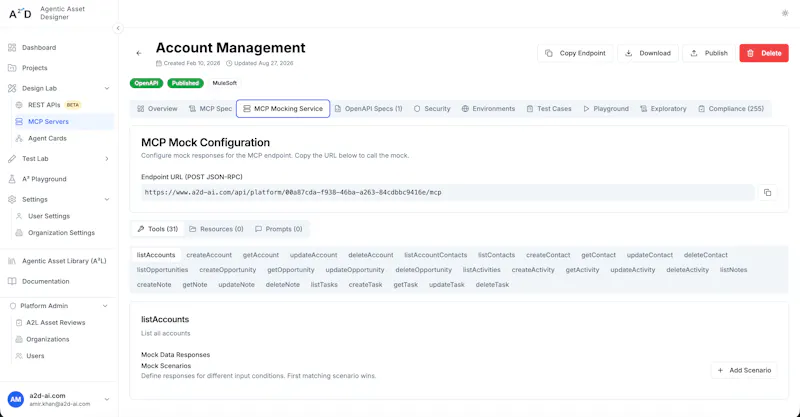Click the OpenAPI green badge
800x417 pixels.
tap(146, 83)
